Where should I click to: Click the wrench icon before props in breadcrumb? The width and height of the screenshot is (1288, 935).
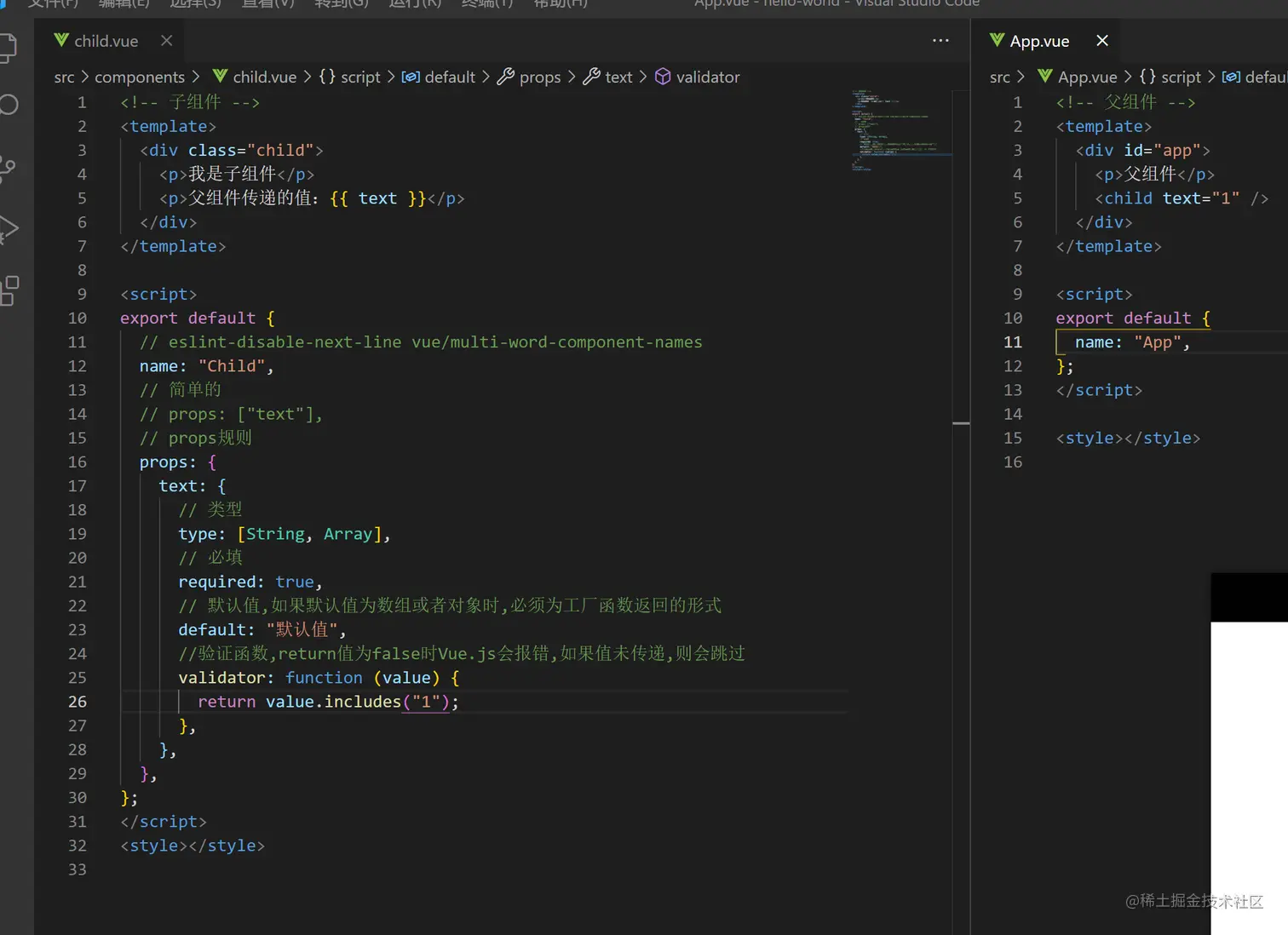click(x=507, y=77)
